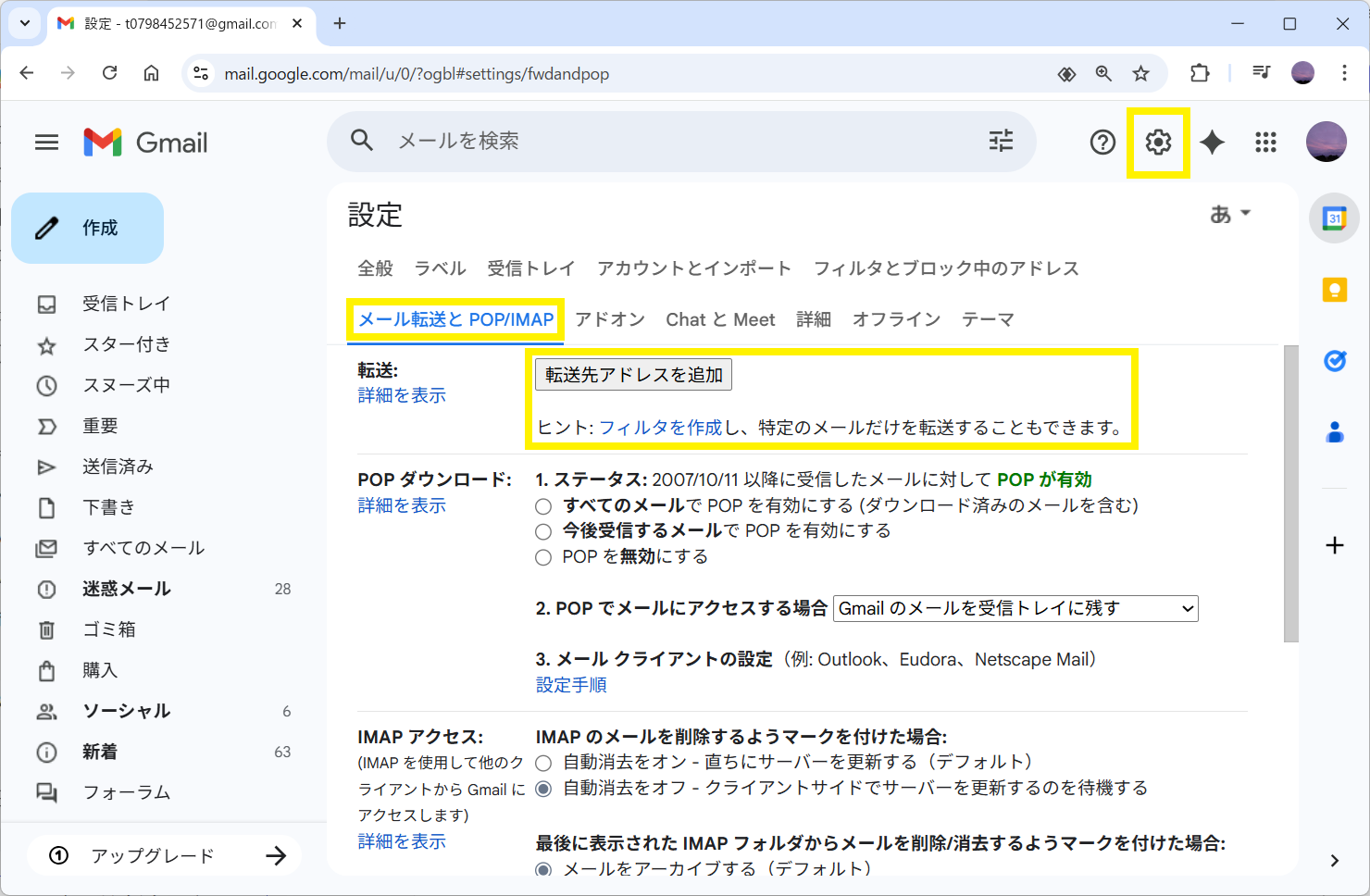The height and width of the screenshot is (896, 1370).
Task: Expand the side panel arrow at bottom right
Action: 1334,861
